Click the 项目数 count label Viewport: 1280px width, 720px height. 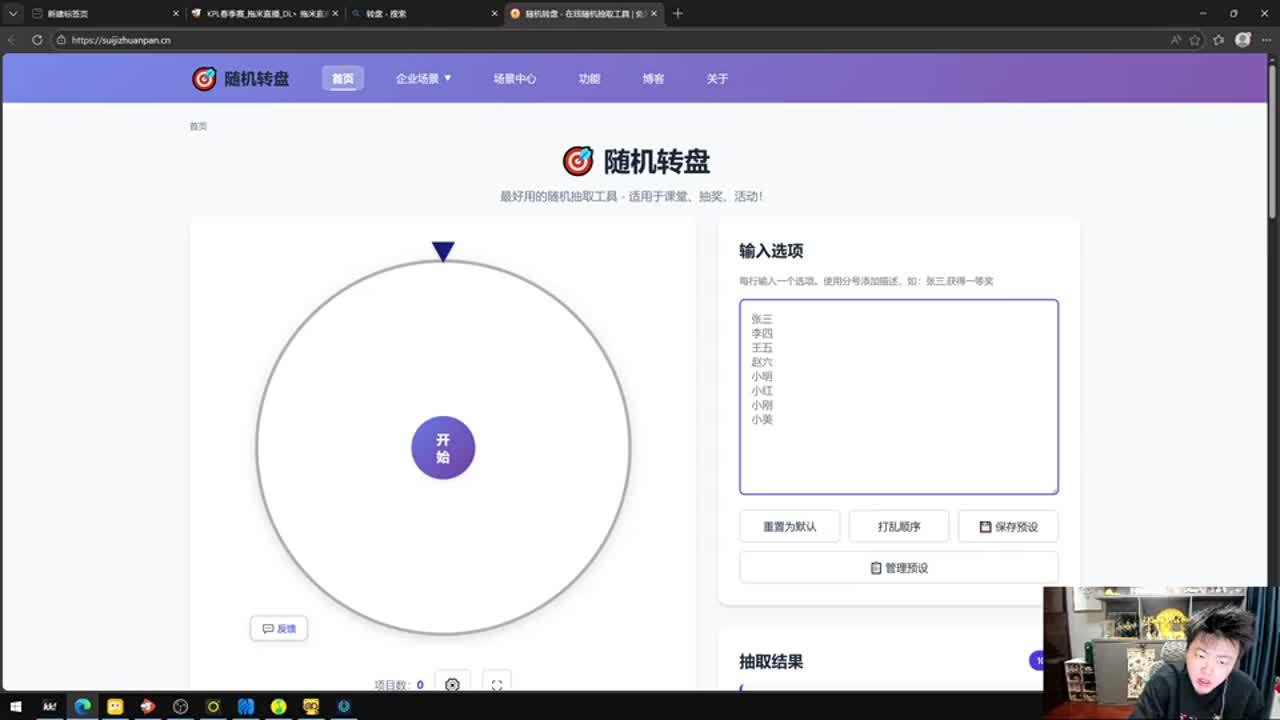pyautogui.click(x=399, y=685)
